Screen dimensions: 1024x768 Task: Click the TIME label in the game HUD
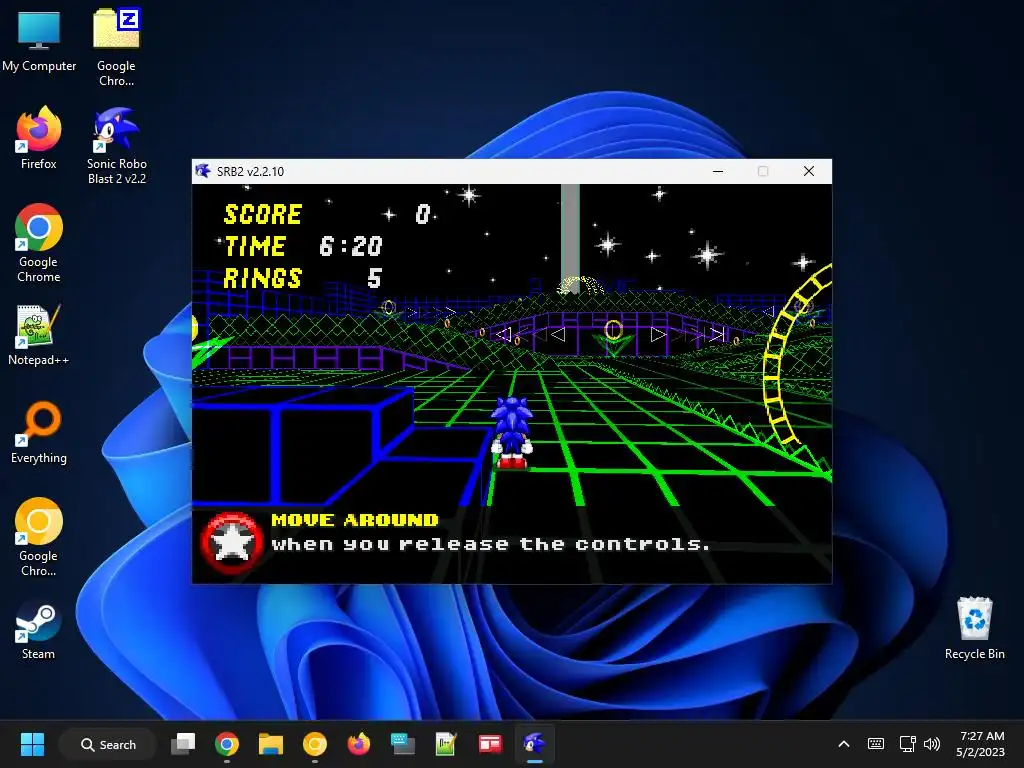tap(255, 247)
